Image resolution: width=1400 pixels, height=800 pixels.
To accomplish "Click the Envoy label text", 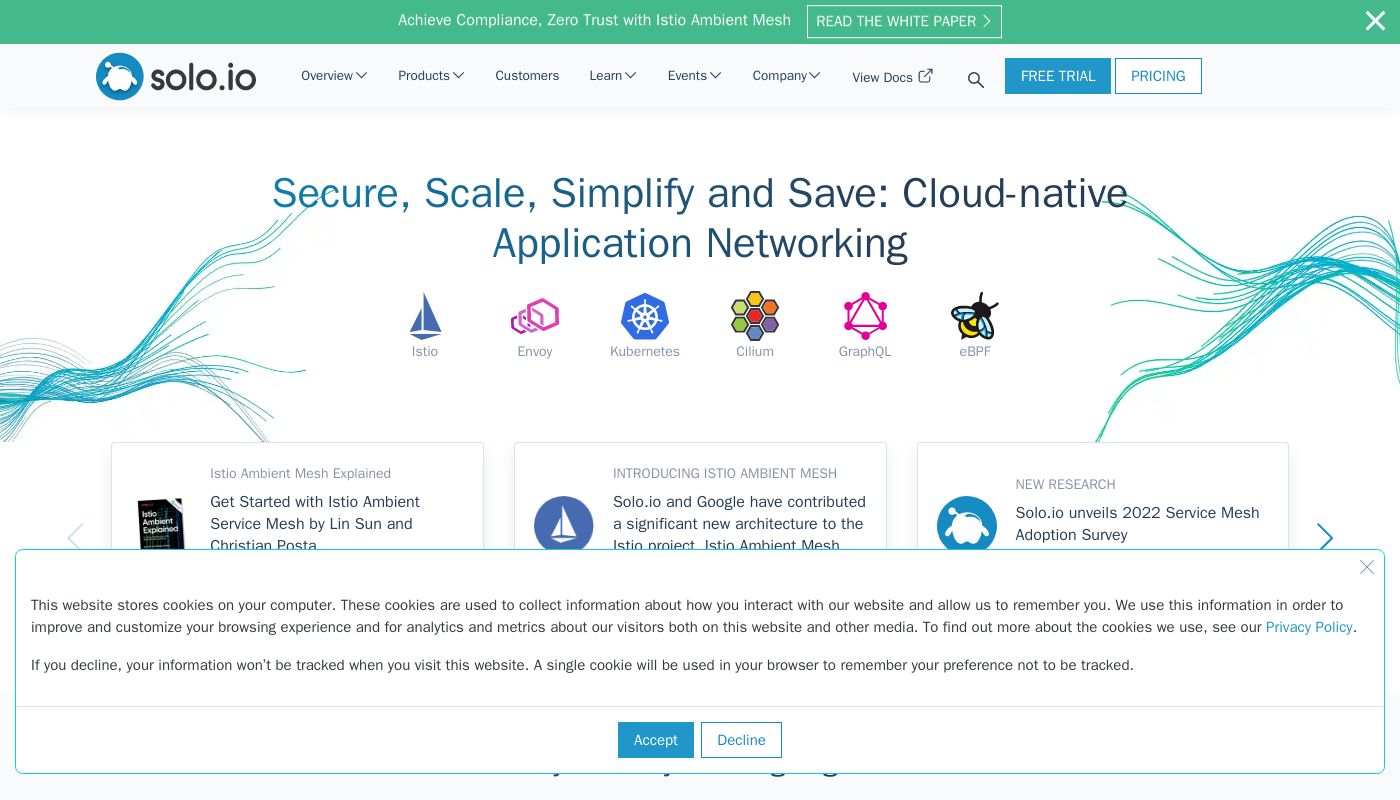I will pos(535,352).
